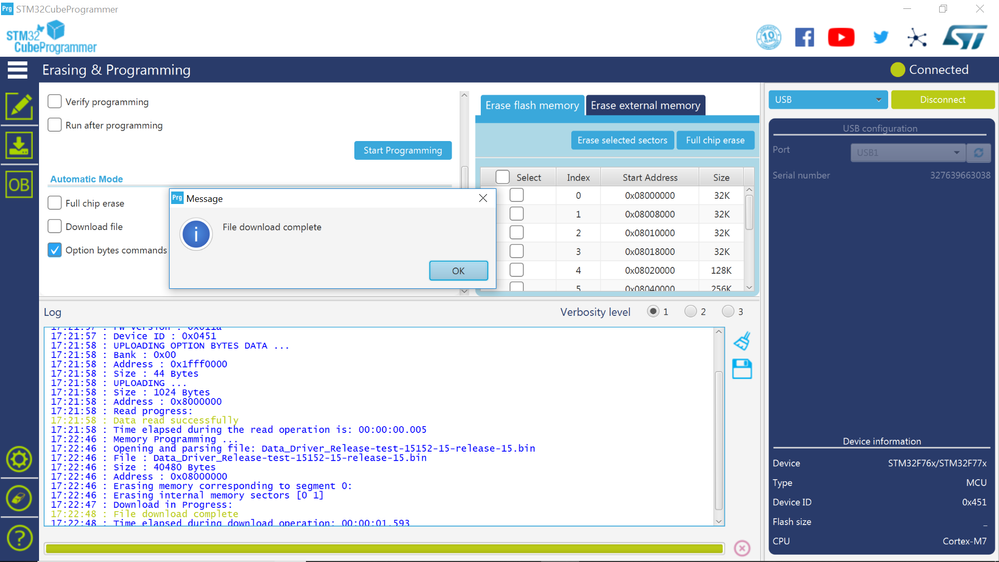
Task: Click the device name STM32F76x/STM32F77x
Action: (937, 463)
